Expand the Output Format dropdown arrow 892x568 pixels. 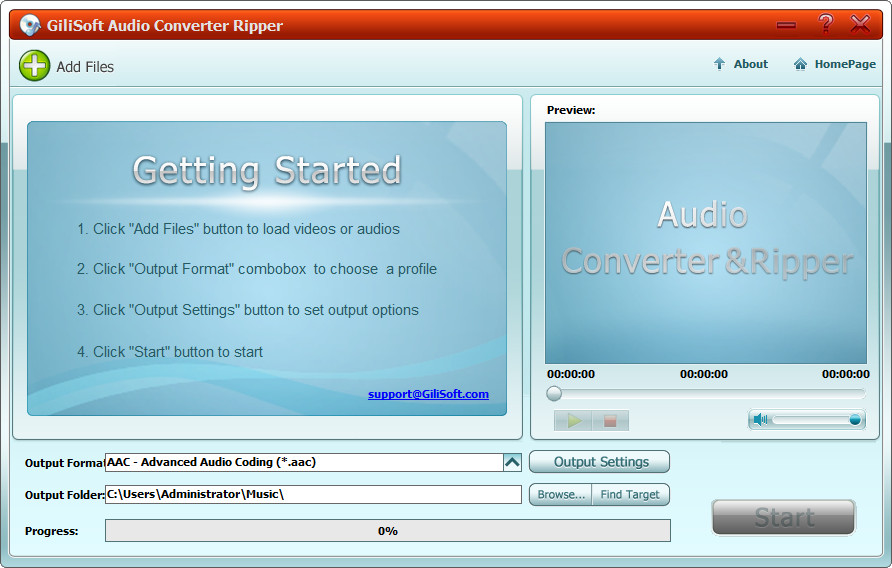512,462
